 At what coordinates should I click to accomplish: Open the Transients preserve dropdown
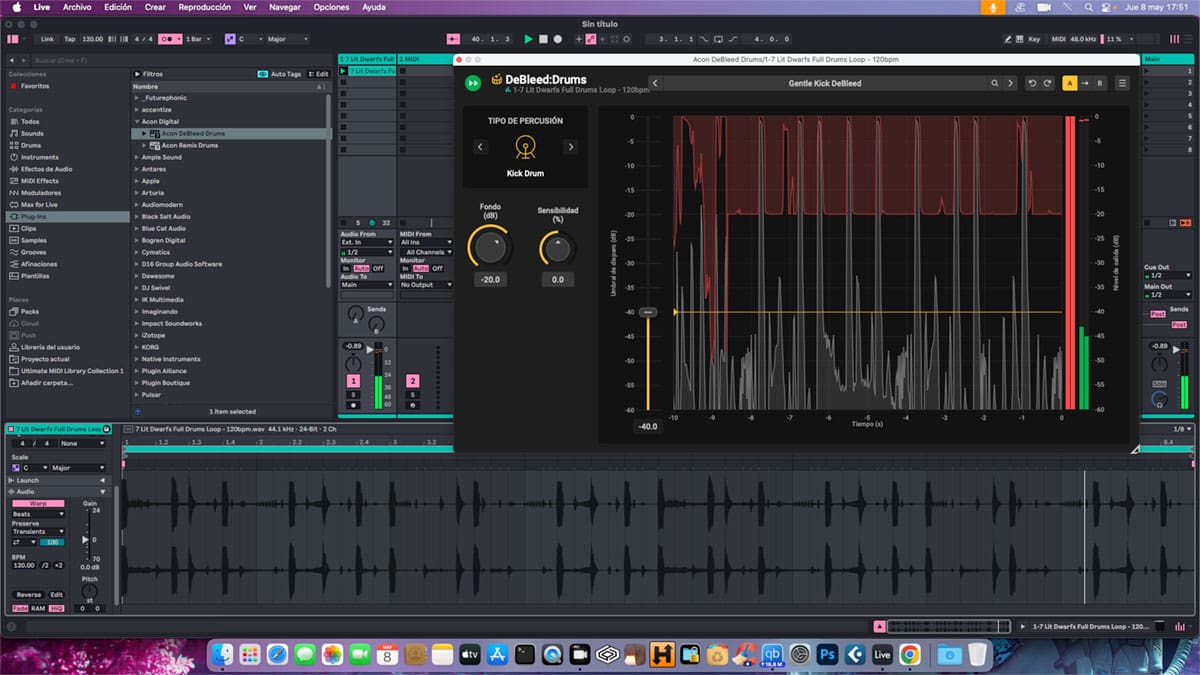tap(37, 531)
